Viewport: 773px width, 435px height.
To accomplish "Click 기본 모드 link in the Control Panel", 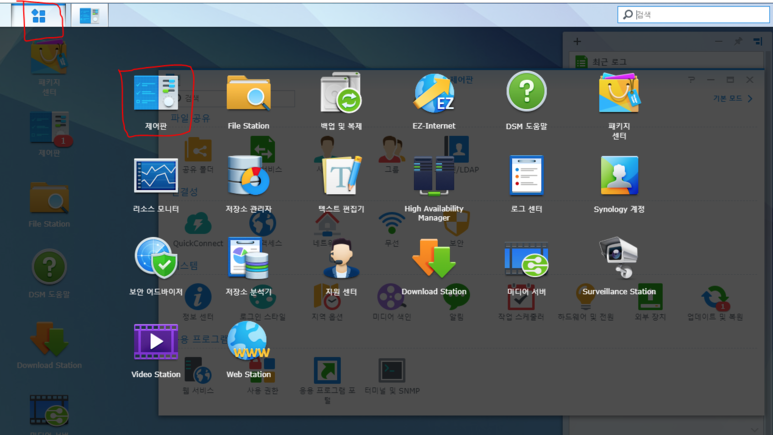I will 732,99.
